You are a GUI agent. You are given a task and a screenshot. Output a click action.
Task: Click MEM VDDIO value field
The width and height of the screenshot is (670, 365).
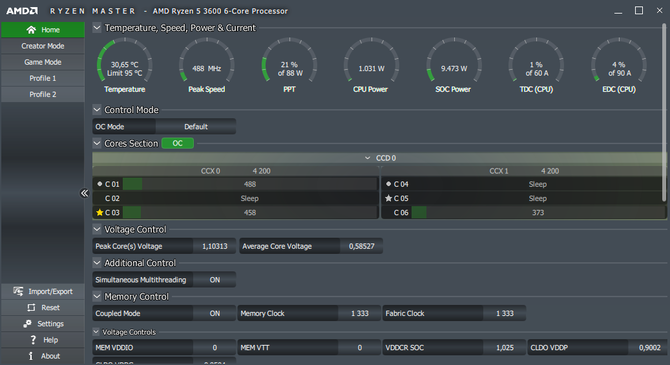point(215,347)
